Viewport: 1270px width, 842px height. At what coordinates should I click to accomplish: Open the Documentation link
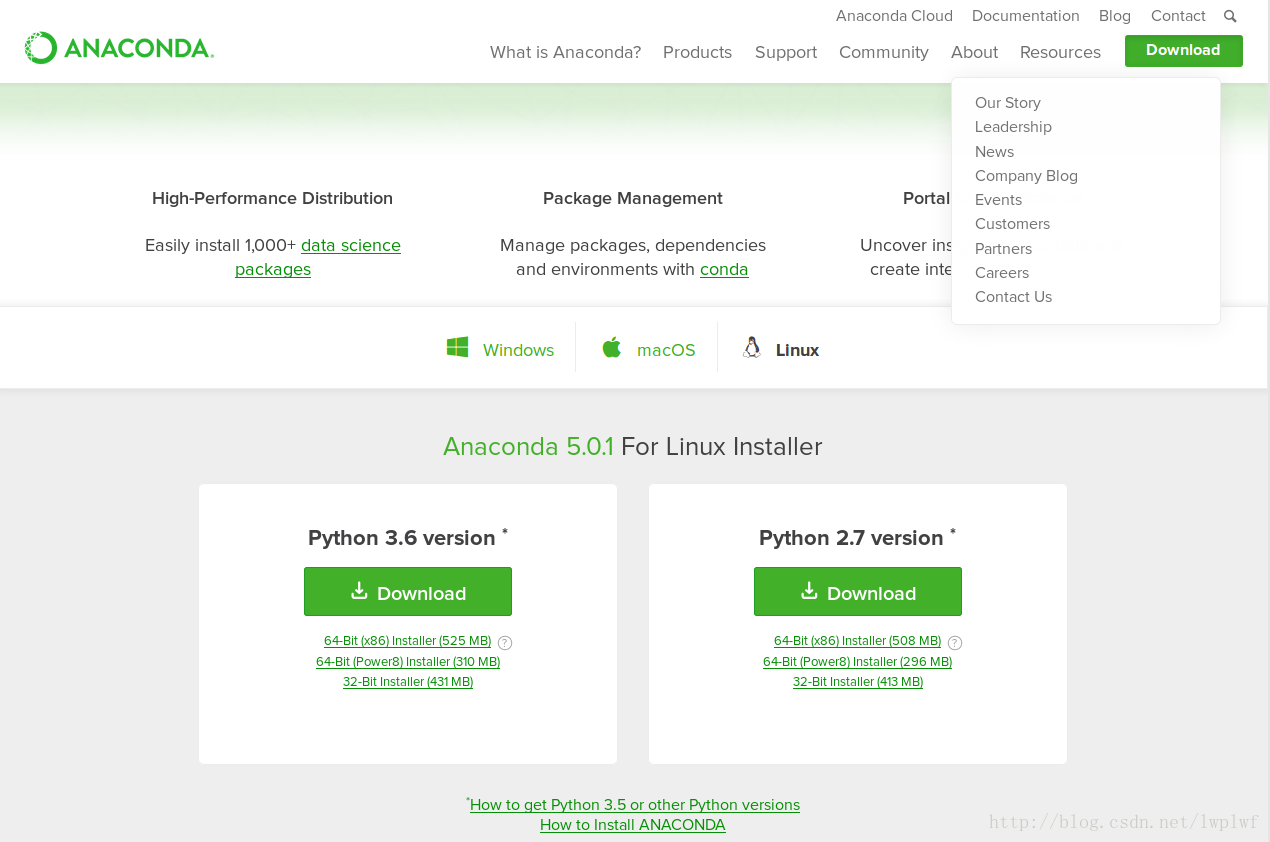1026,16
